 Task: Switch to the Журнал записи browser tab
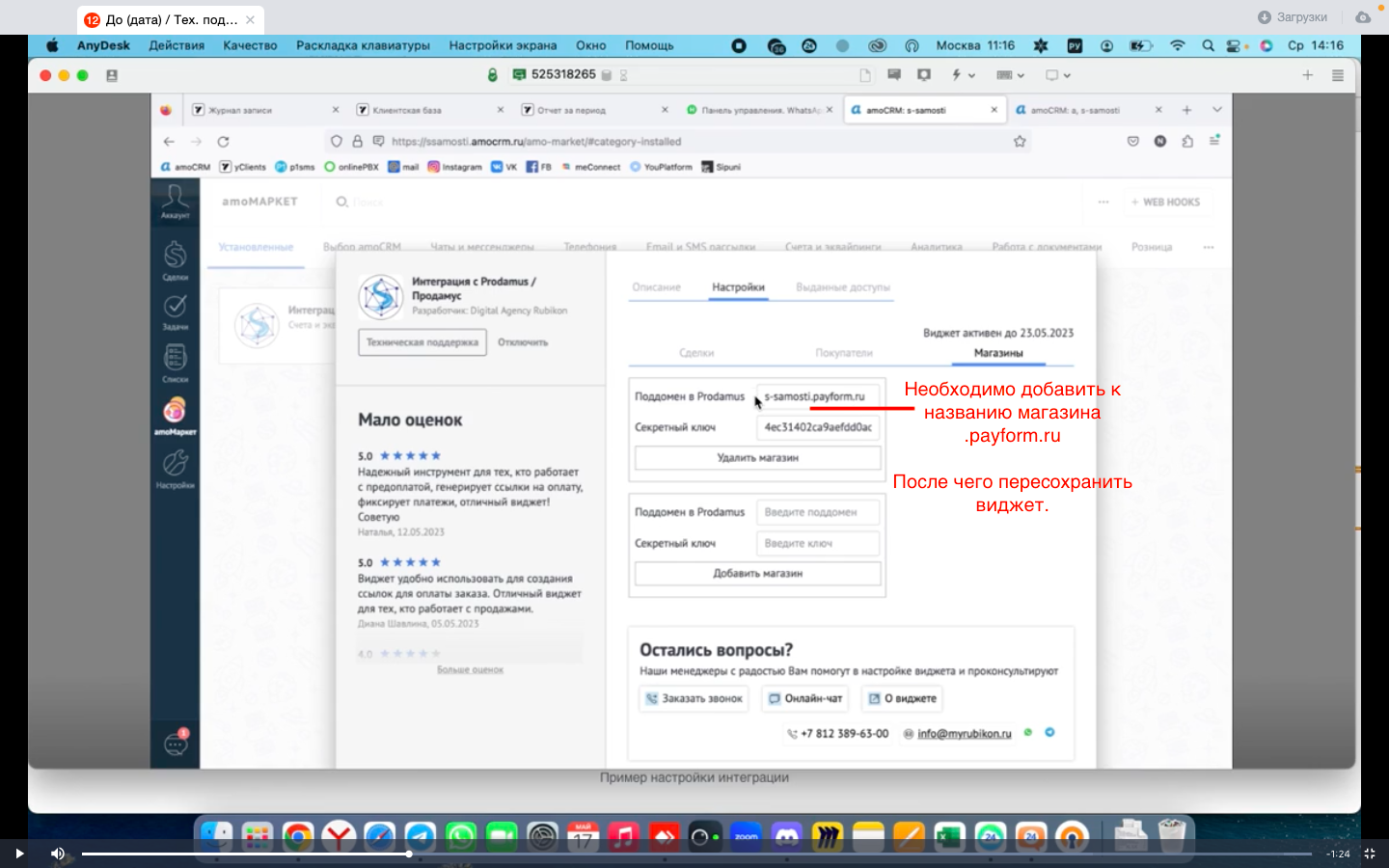tap(265, 110)
